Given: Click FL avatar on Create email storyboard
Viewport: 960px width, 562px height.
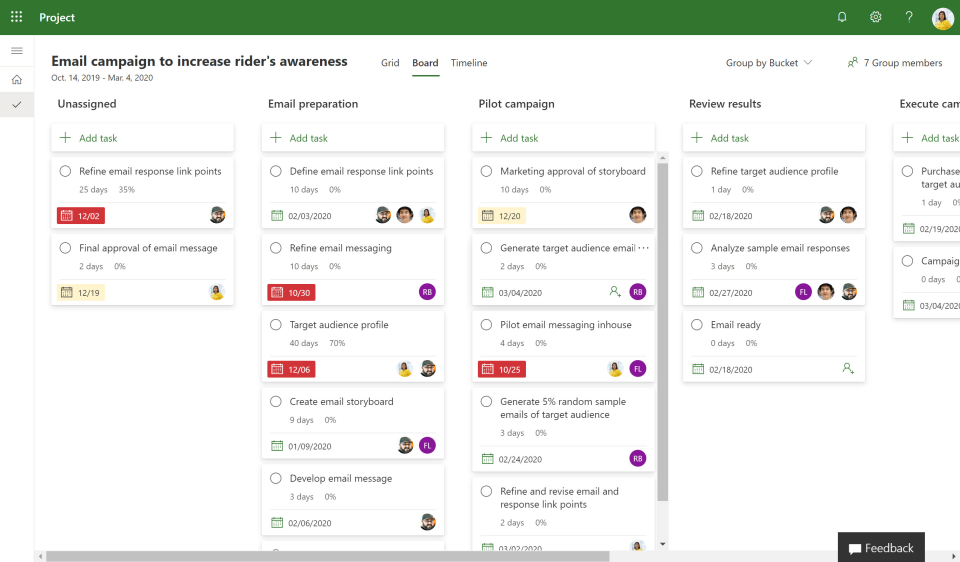Looking at the screenshot, I should [427, 446].
